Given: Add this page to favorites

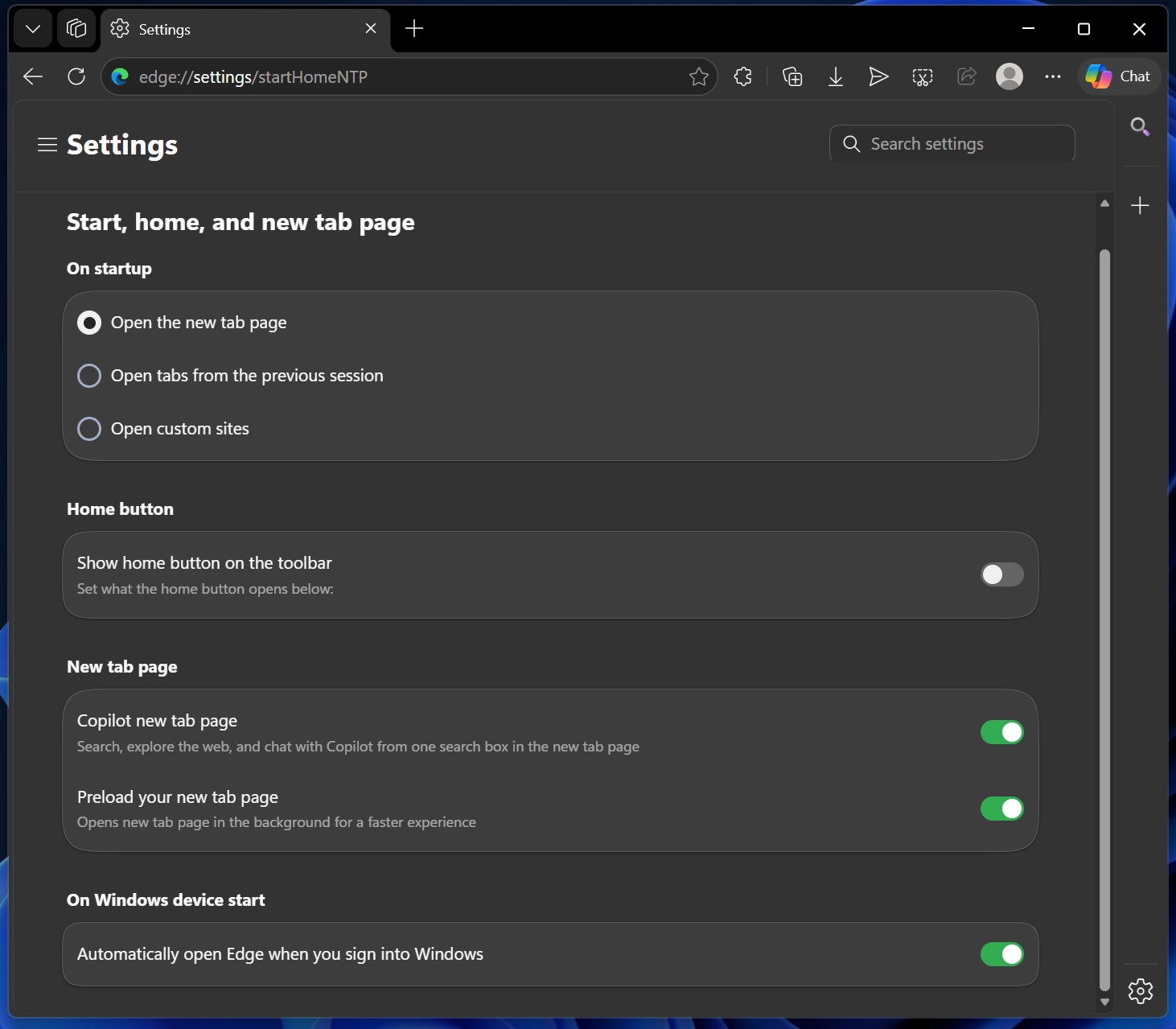Looking at the screenshot, I should tap(699, 76).
